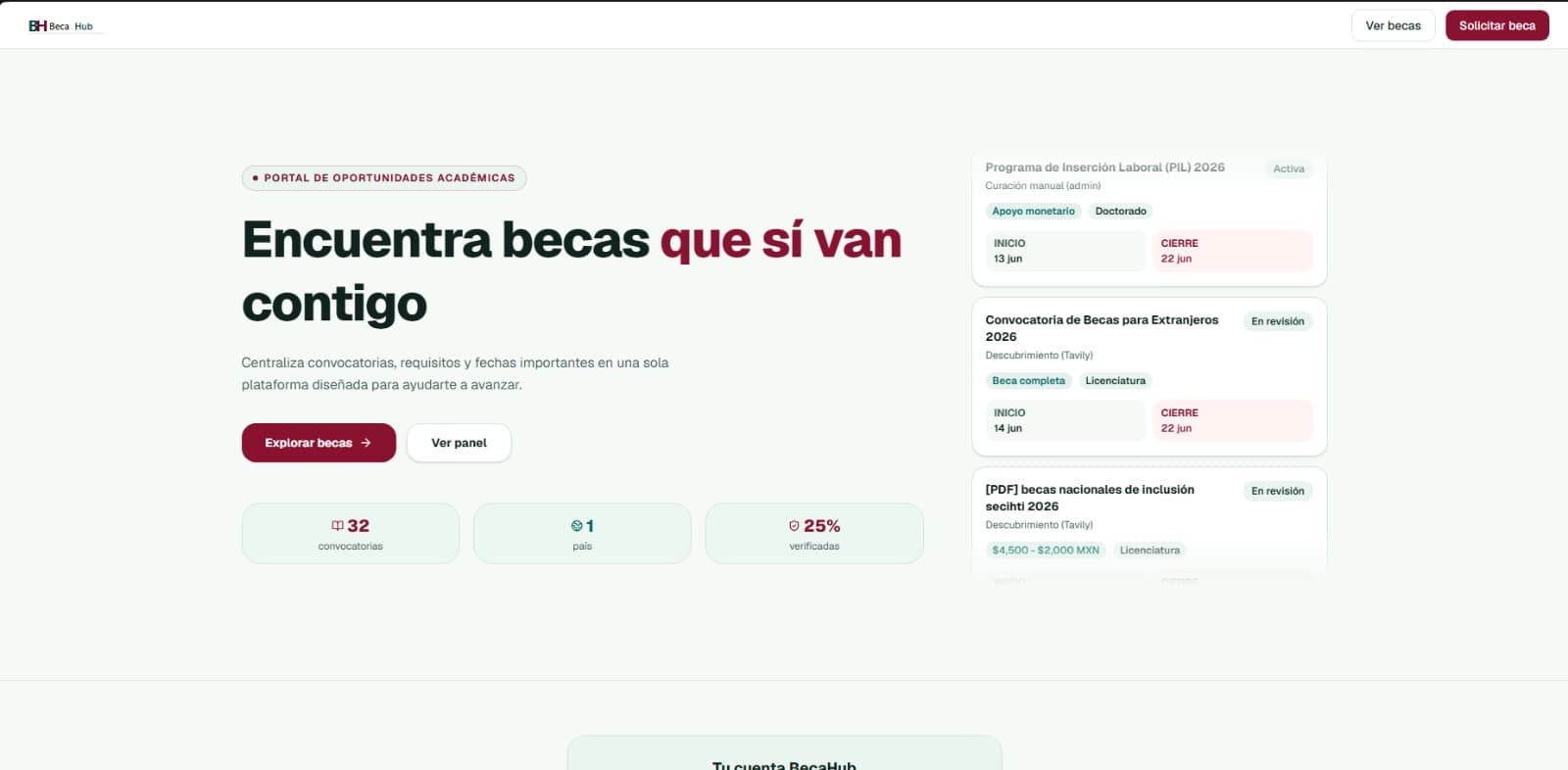The width and height of the screenshot is (1568, 770).
Task: Select Licenciatura tag on Extranjeros card
Action: click(1115, 380)
